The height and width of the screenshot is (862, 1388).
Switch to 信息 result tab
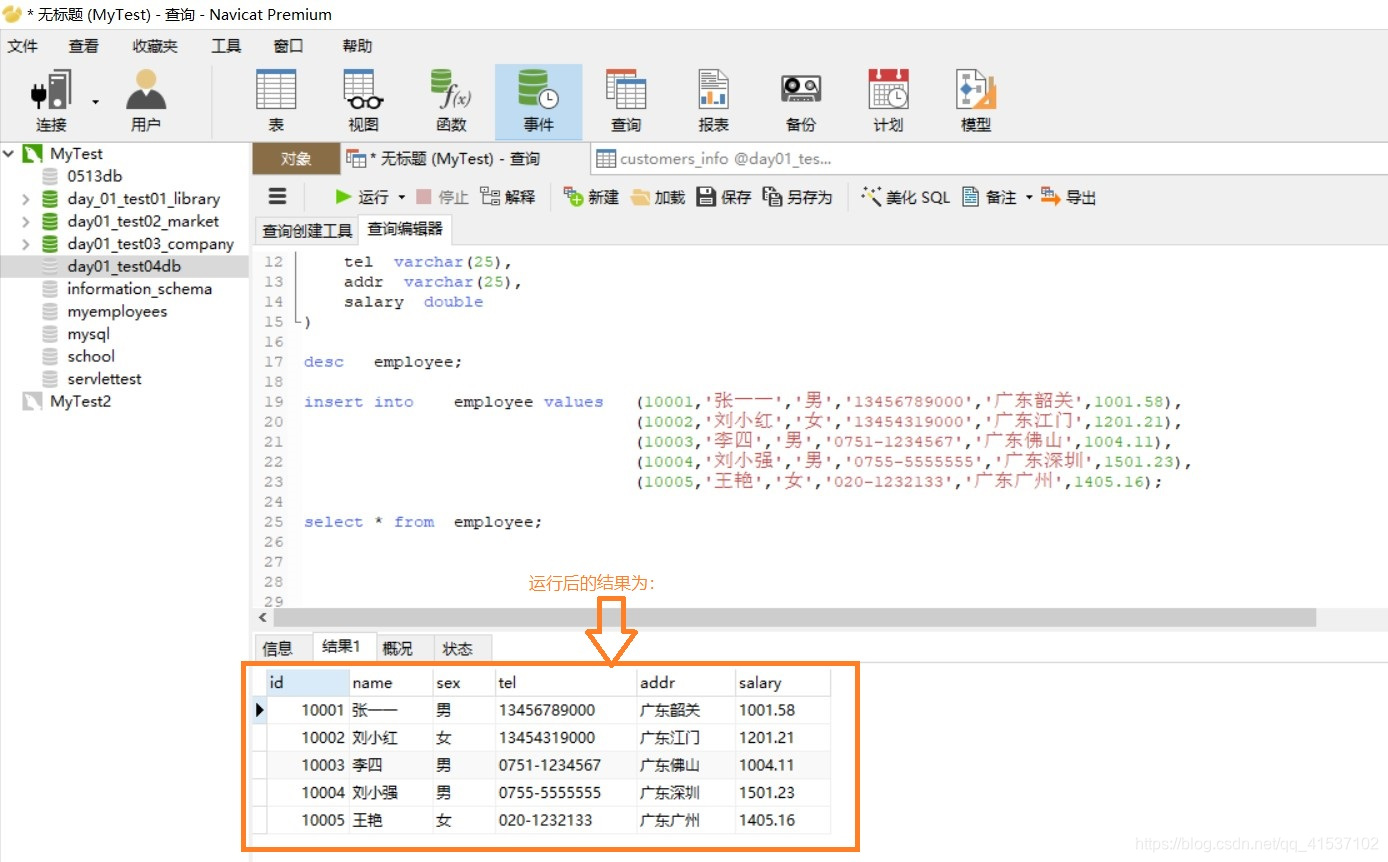(278, 648)
